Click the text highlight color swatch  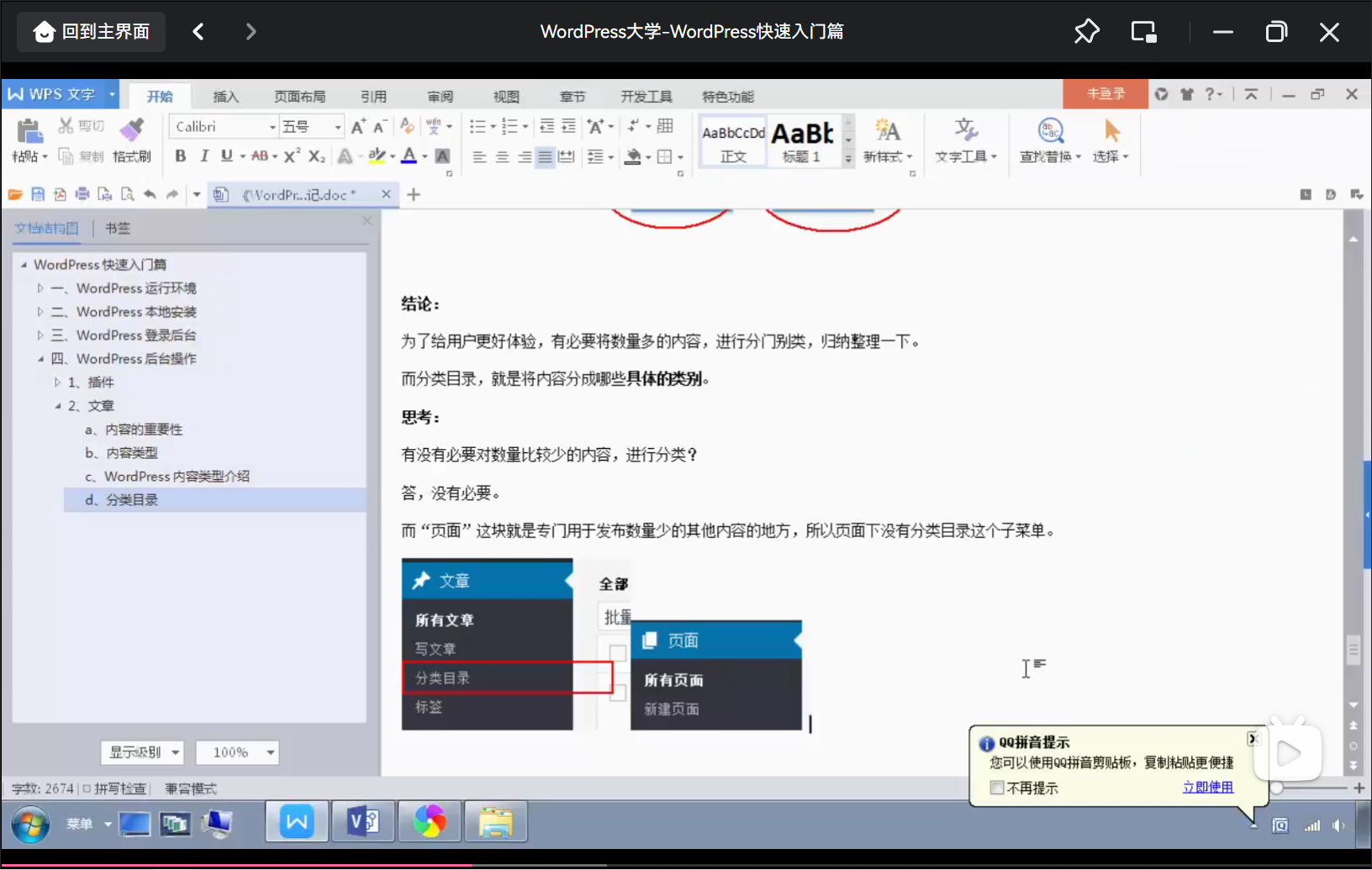point(377,156)
